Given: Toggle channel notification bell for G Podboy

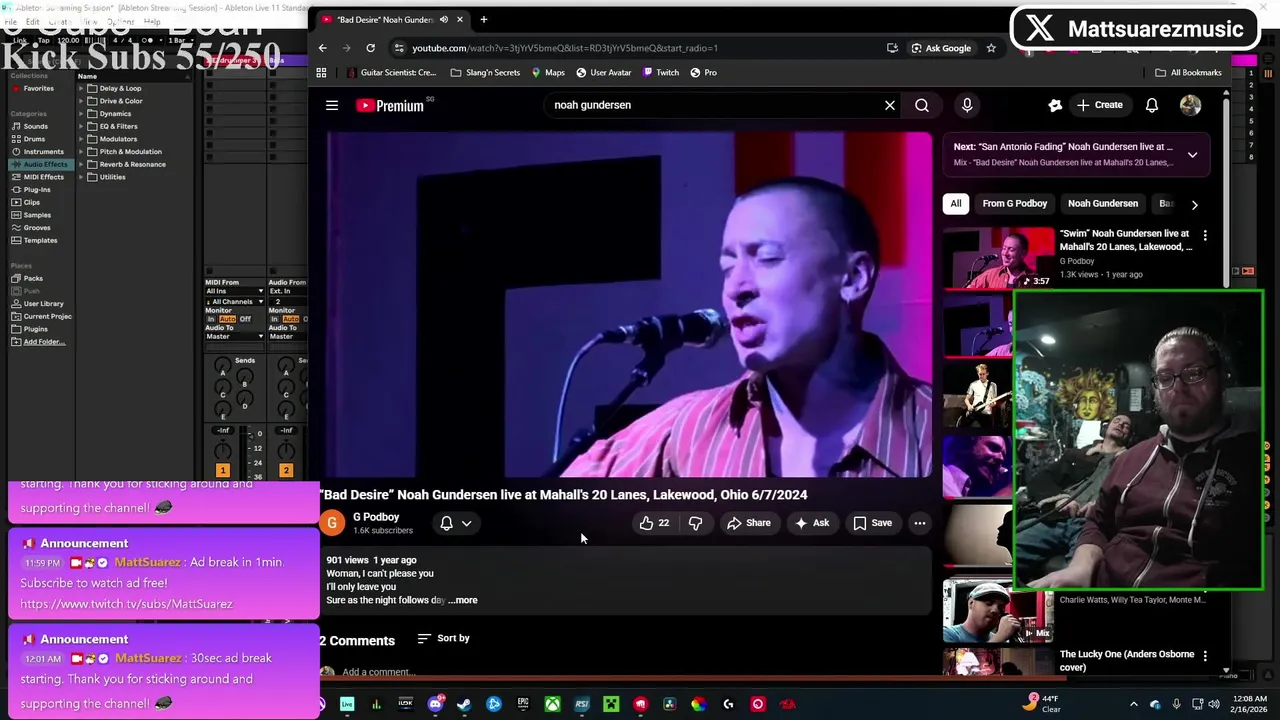Looking at the screenshot, I should click(x=455, y=523).
